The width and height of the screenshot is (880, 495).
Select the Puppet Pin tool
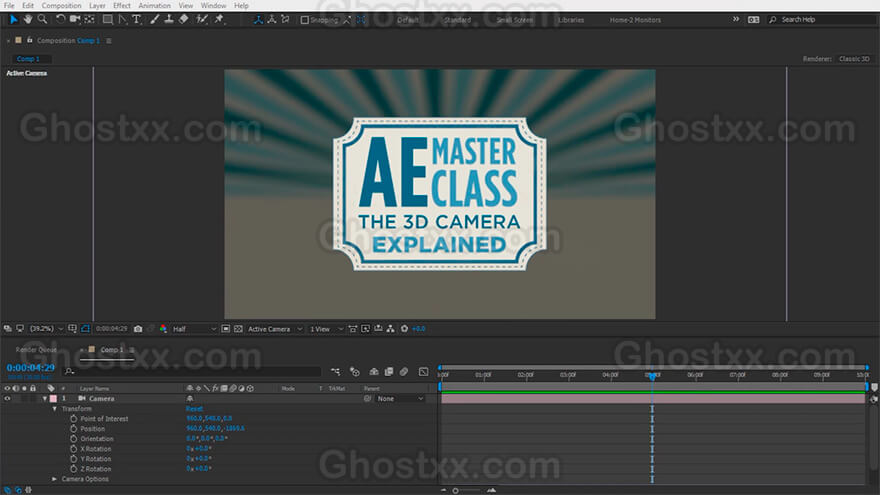(219, 20)
